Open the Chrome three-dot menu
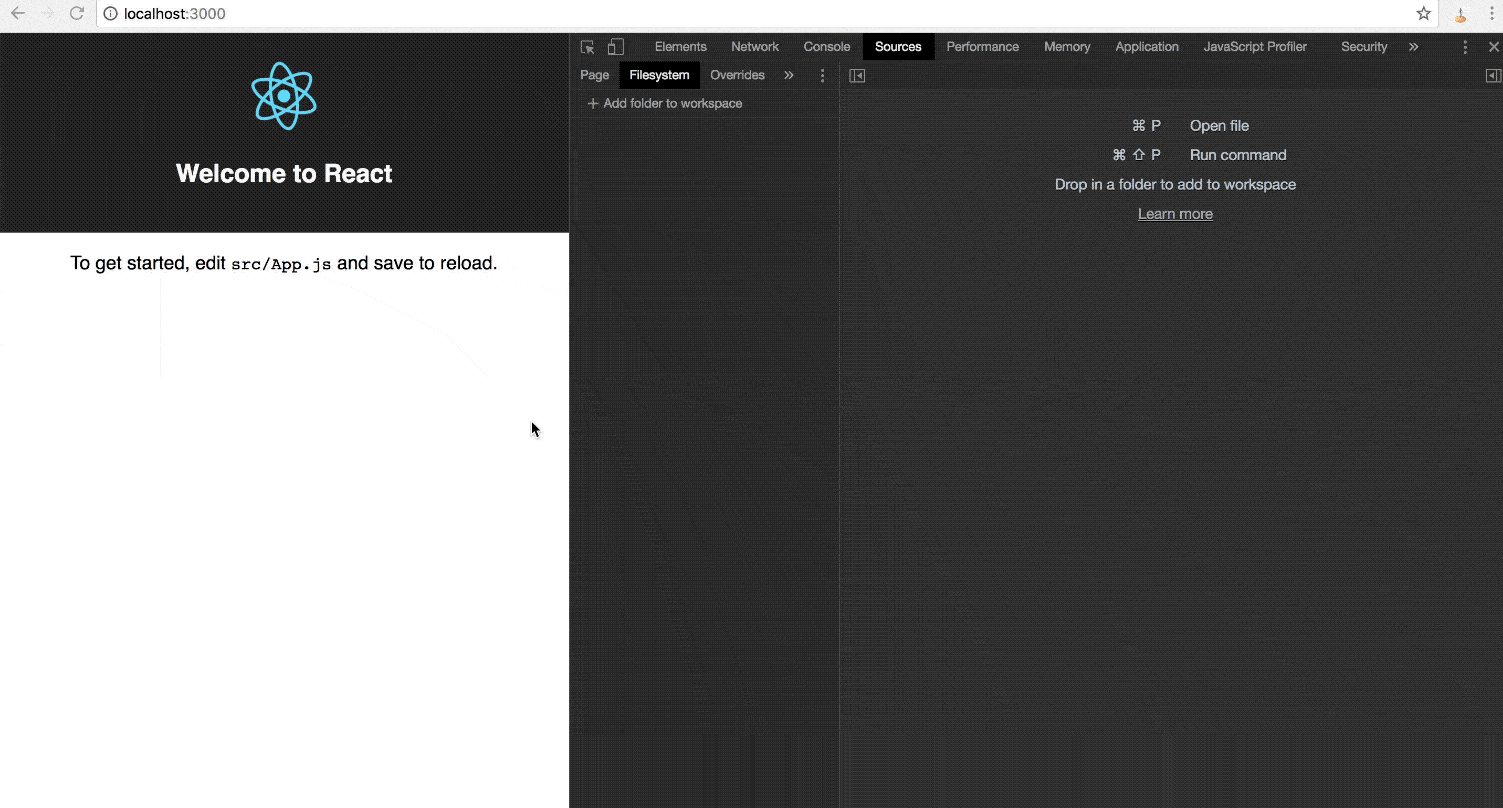 pos(1491,14)
